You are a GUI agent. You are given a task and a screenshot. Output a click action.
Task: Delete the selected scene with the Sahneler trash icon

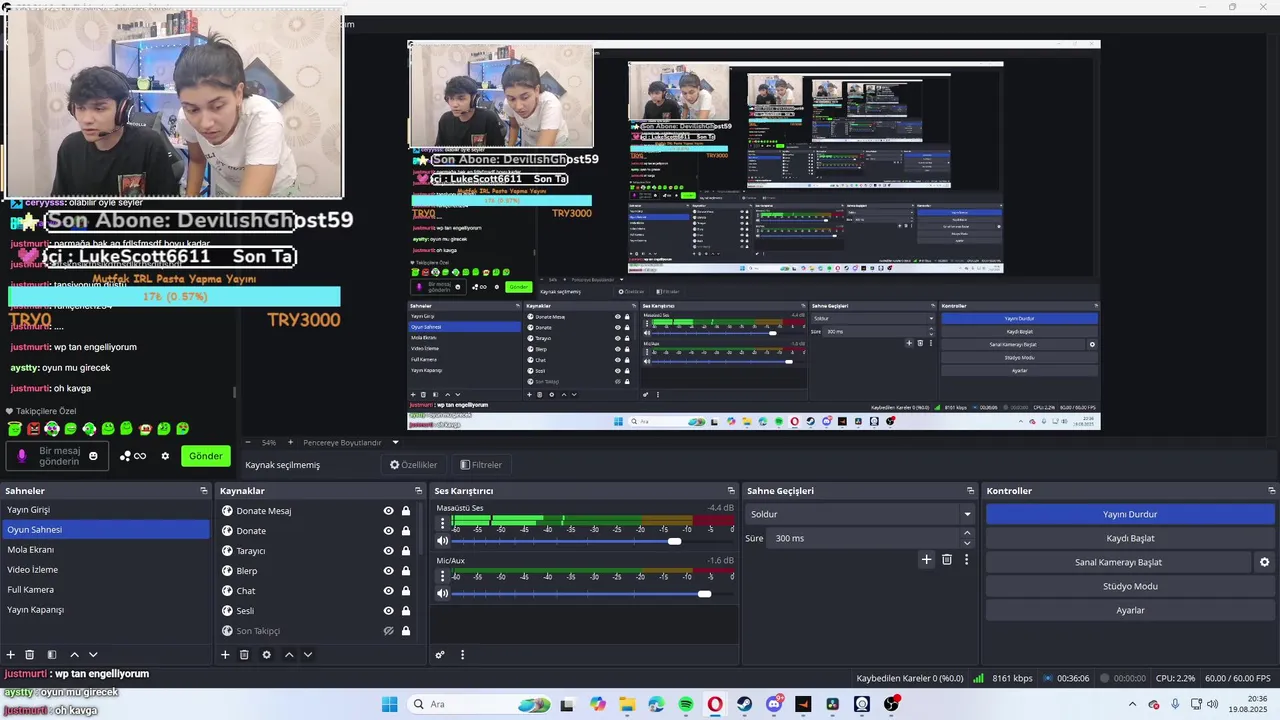point(30,655)
